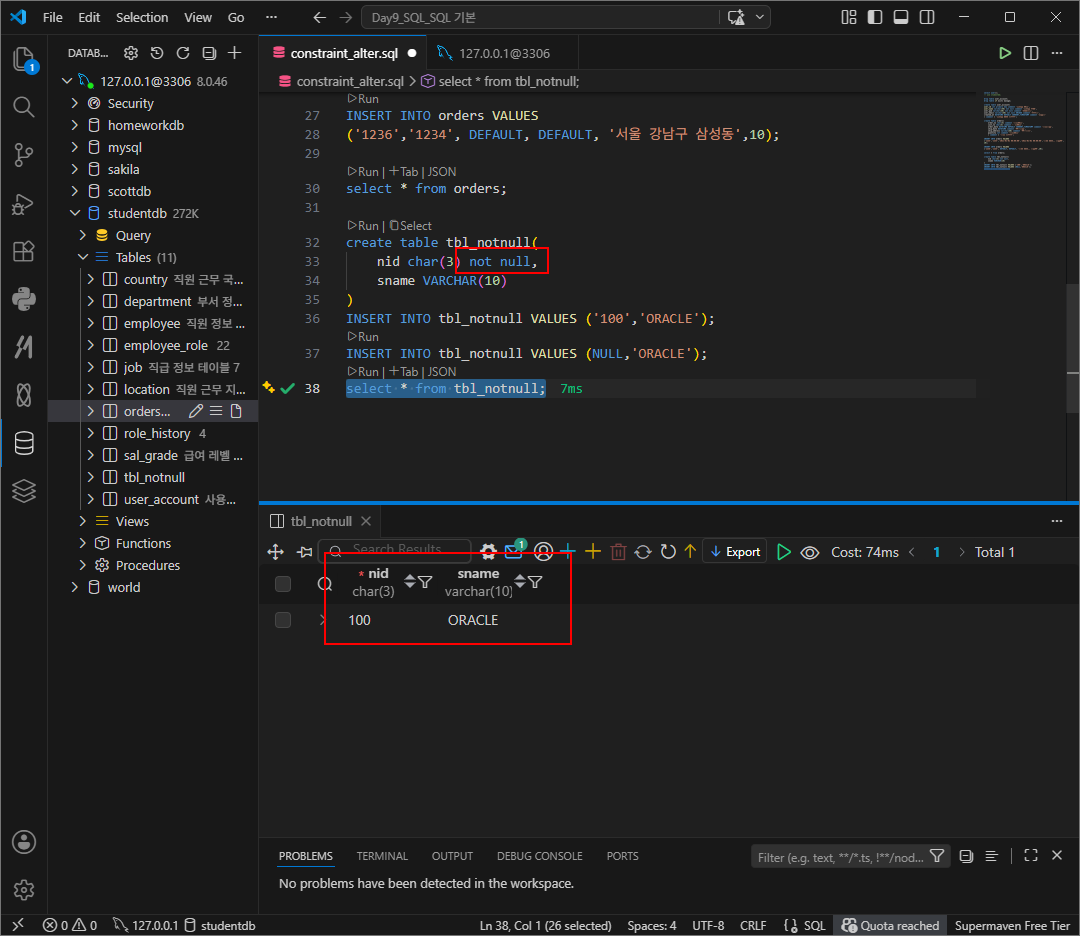Viewport: 1080px width, 936px height.
Task: Click the pin icon in result toolbar
Action: click(x=304, y=552)
